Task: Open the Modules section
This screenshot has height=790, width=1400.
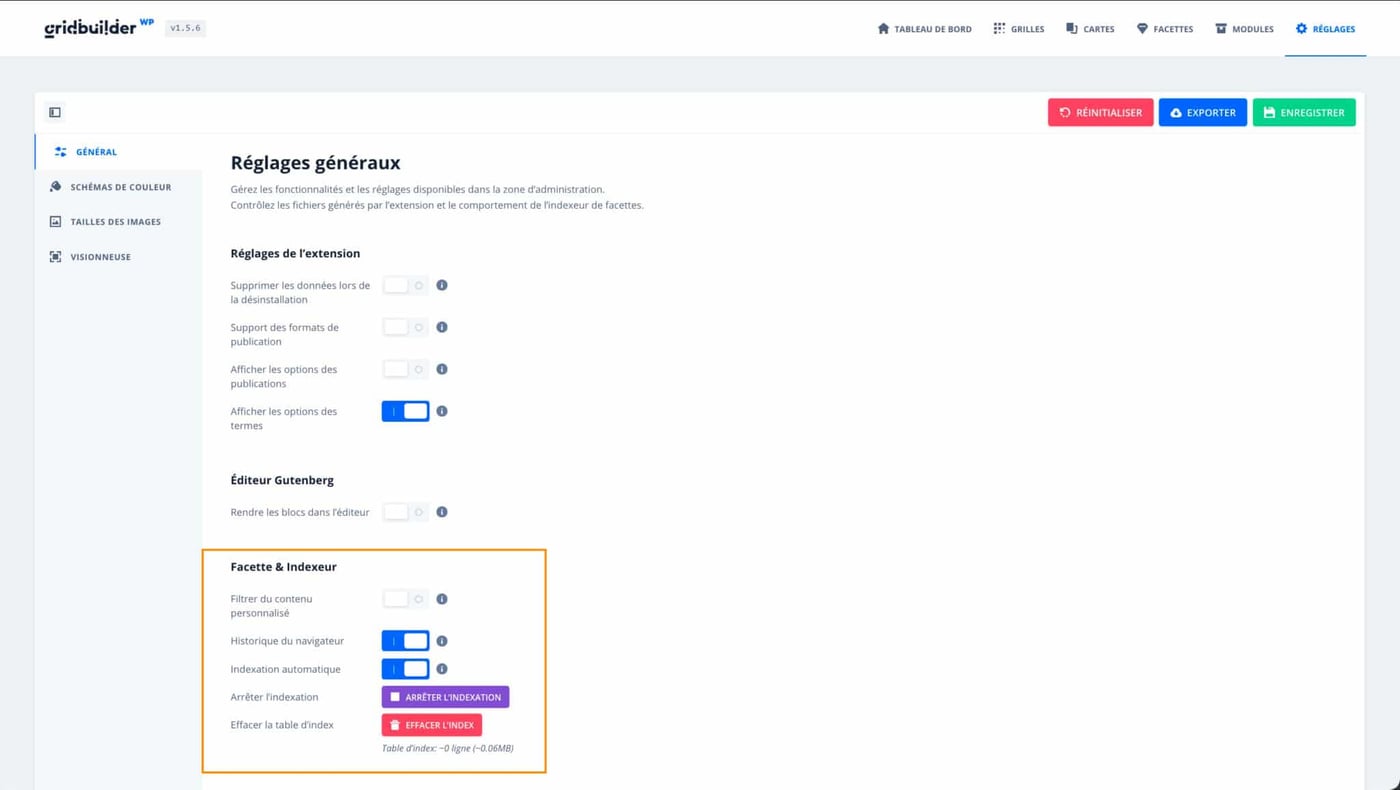Action: click(1243, 28)
